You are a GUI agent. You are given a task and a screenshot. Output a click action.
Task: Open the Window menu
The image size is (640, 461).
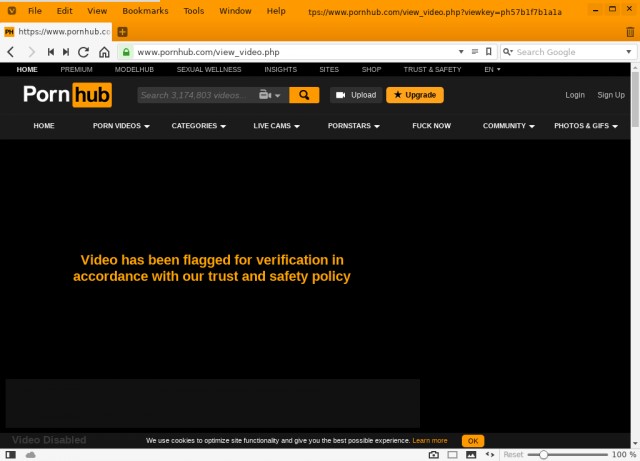coord(235,11)
